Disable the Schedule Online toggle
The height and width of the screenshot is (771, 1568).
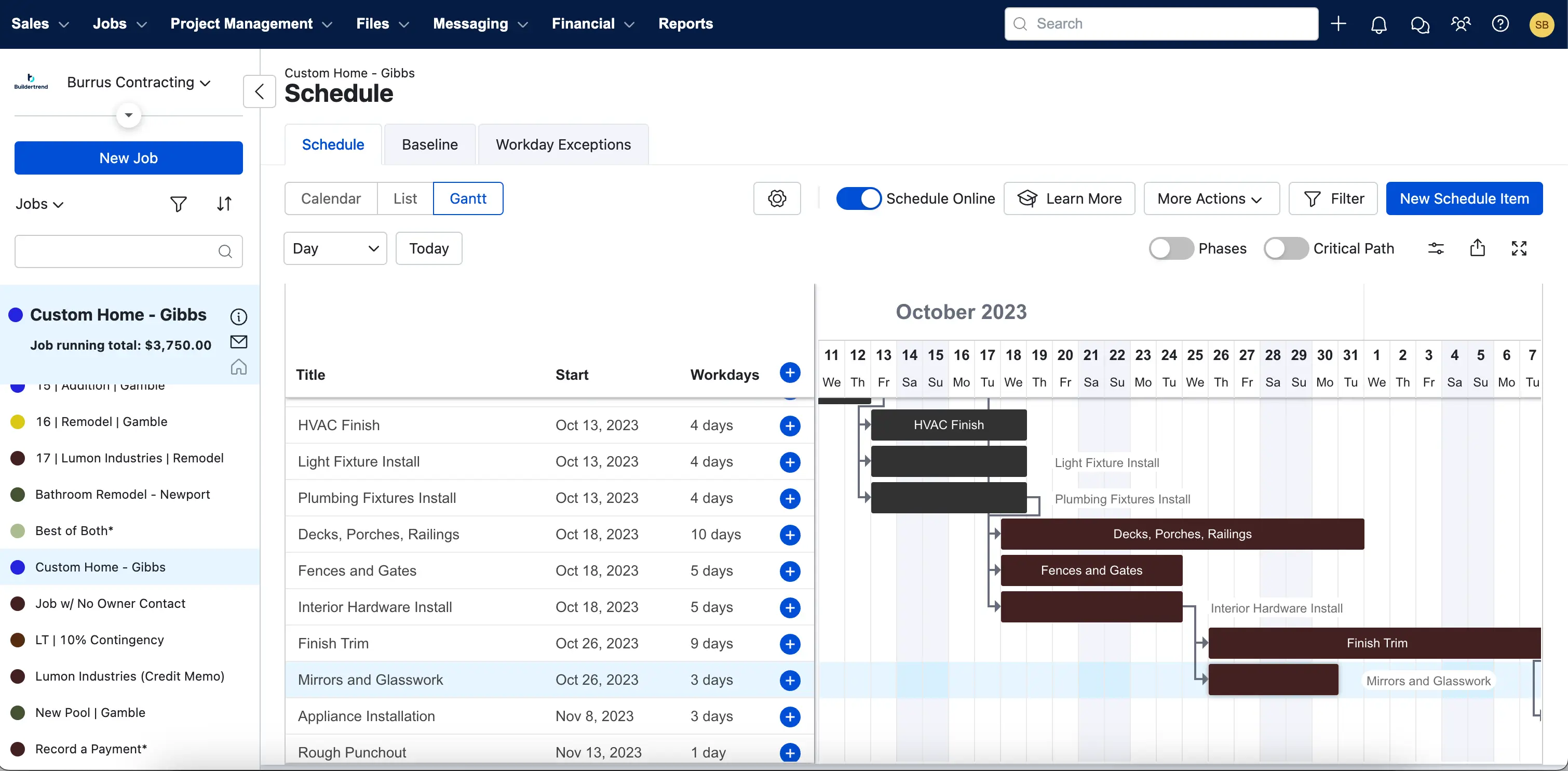click(x=858, y=198)
